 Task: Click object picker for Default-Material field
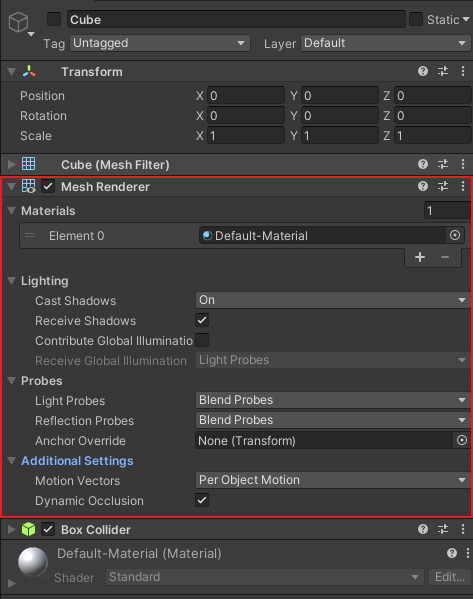click(x=455, y=235)
